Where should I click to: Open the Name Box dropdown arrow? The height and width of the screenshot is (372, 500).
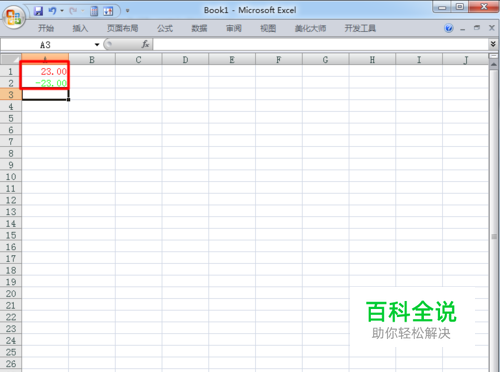[97, 45]
